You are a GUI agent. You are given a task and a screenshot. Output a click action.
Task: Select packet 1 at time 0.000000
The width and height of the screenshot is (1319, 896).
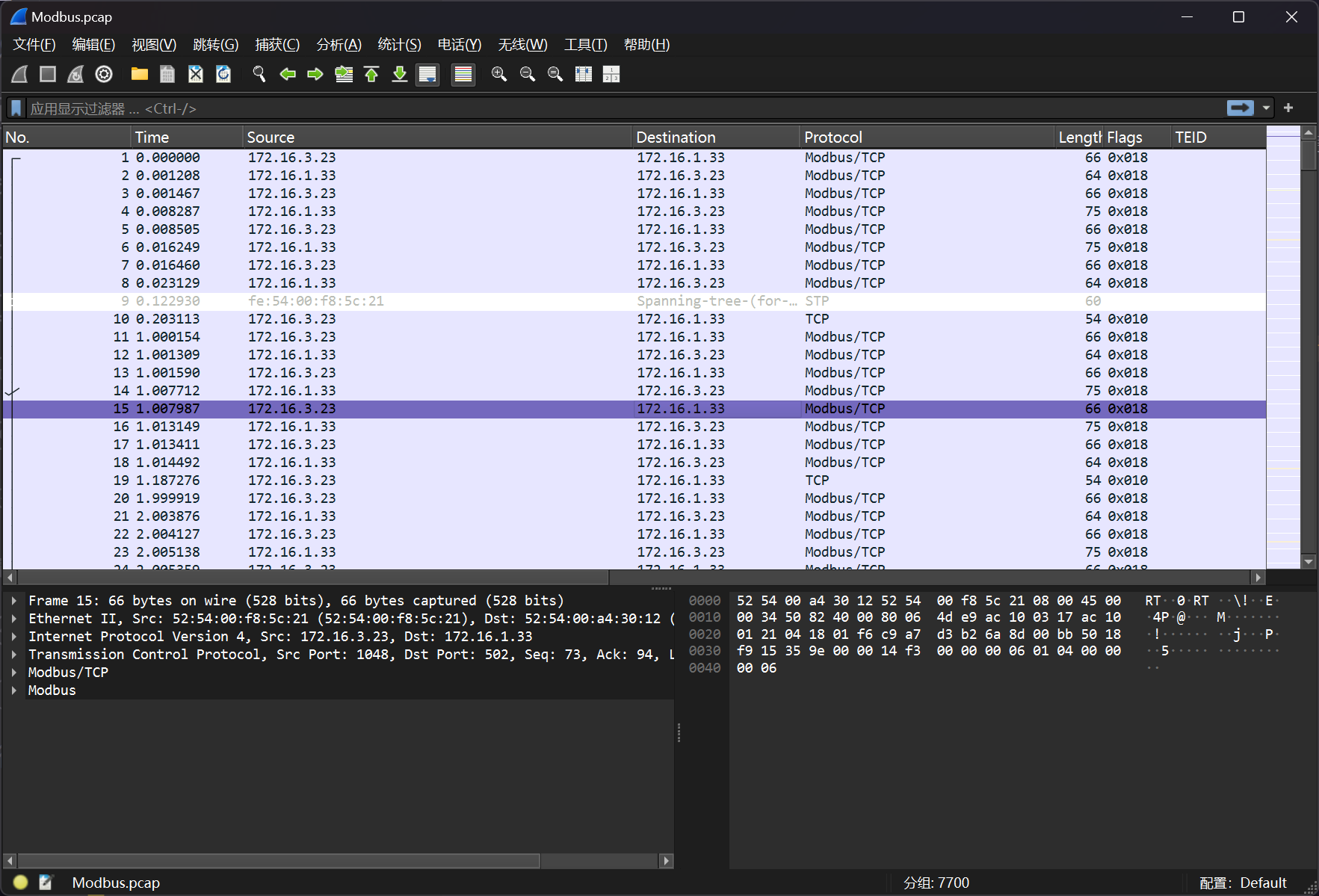click(634, 158)
